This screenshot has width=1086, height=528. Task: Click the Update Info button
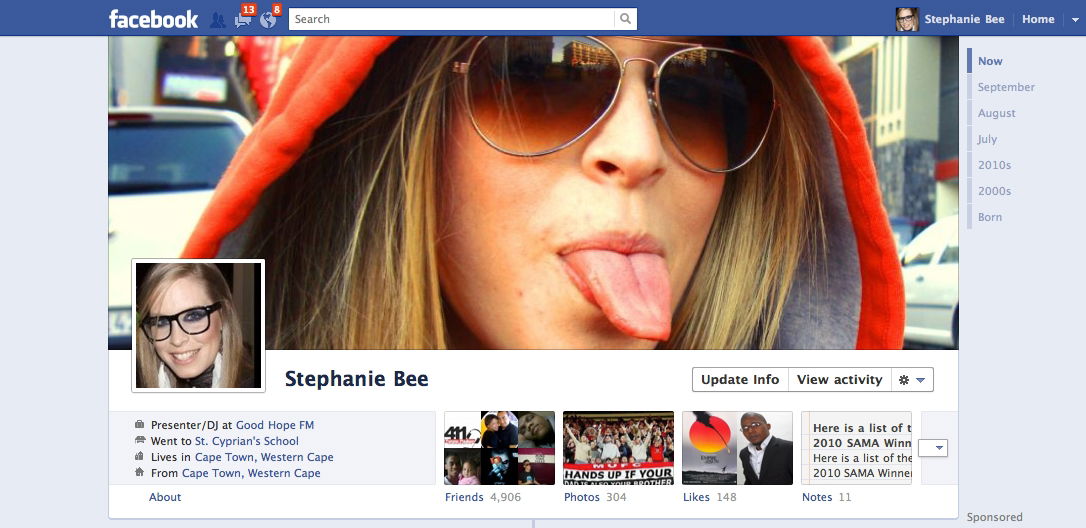(740, 380)
